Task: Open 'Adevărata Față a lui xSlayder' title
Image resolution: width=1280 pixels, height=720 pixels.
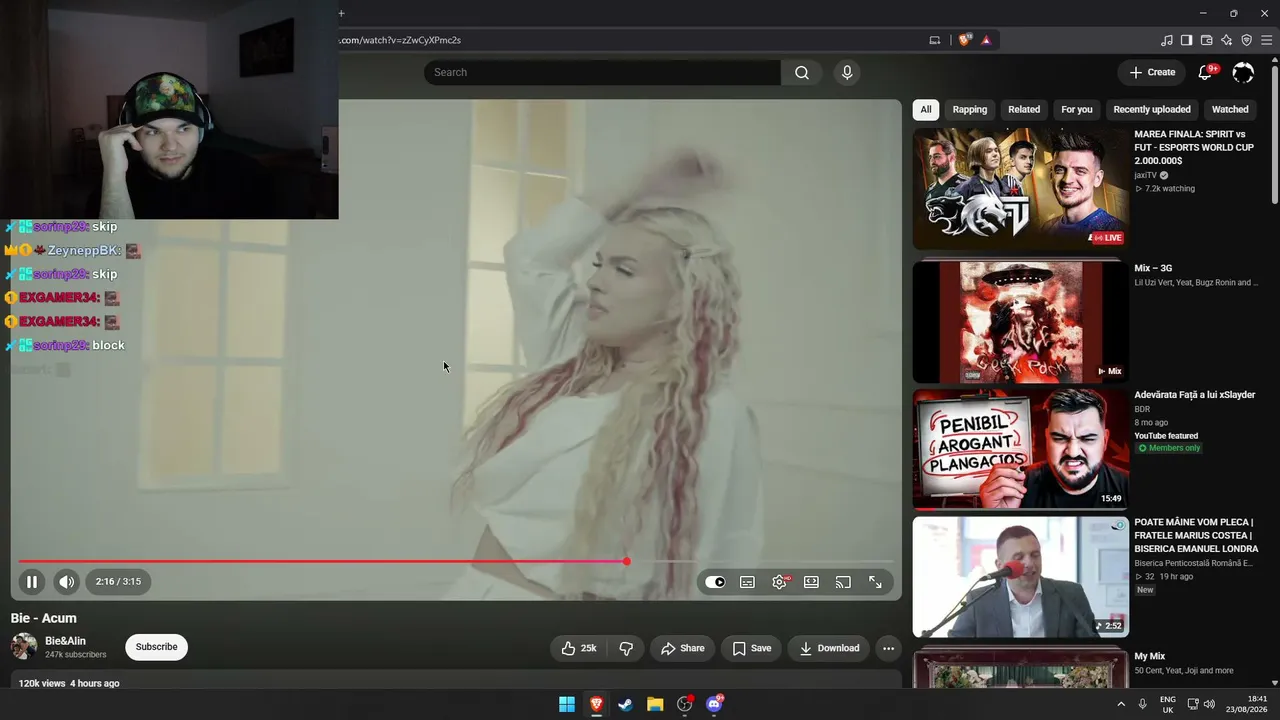Action: click(1194, 395)
